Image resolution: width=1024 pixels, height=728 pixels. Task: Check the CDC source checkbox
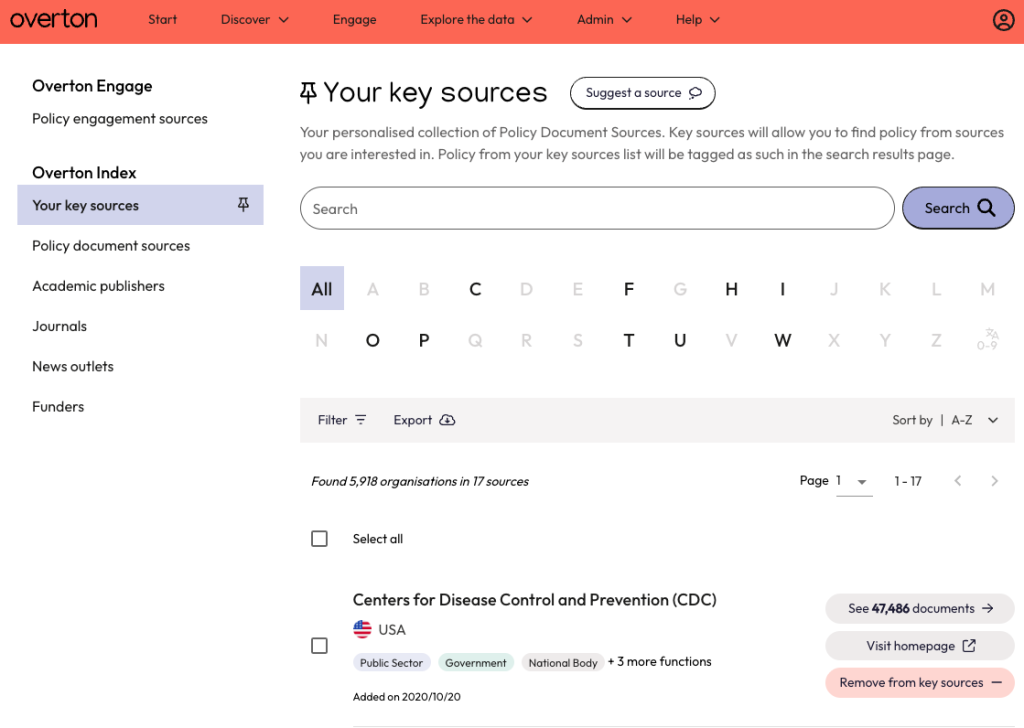[319, 646]
